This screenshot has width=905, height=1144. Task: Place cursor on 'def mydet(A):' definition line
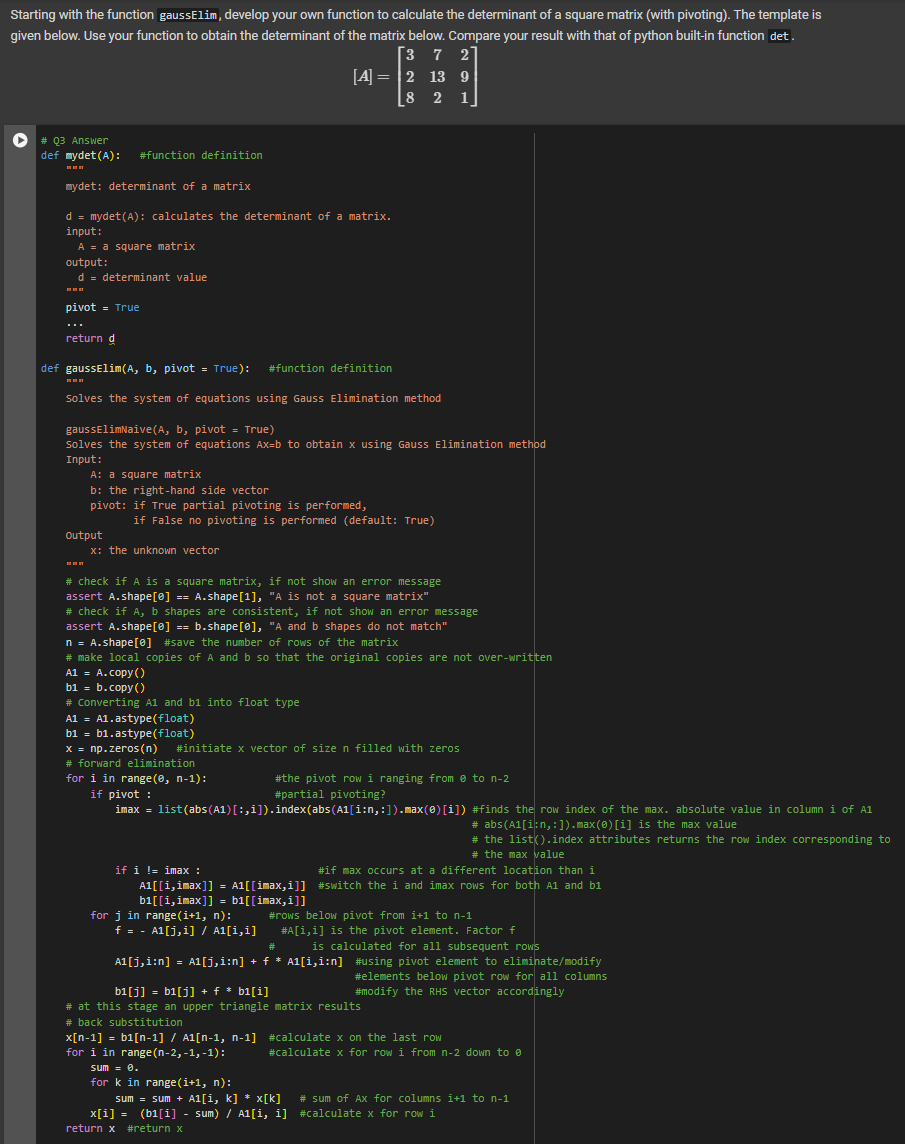pos(81,155)
